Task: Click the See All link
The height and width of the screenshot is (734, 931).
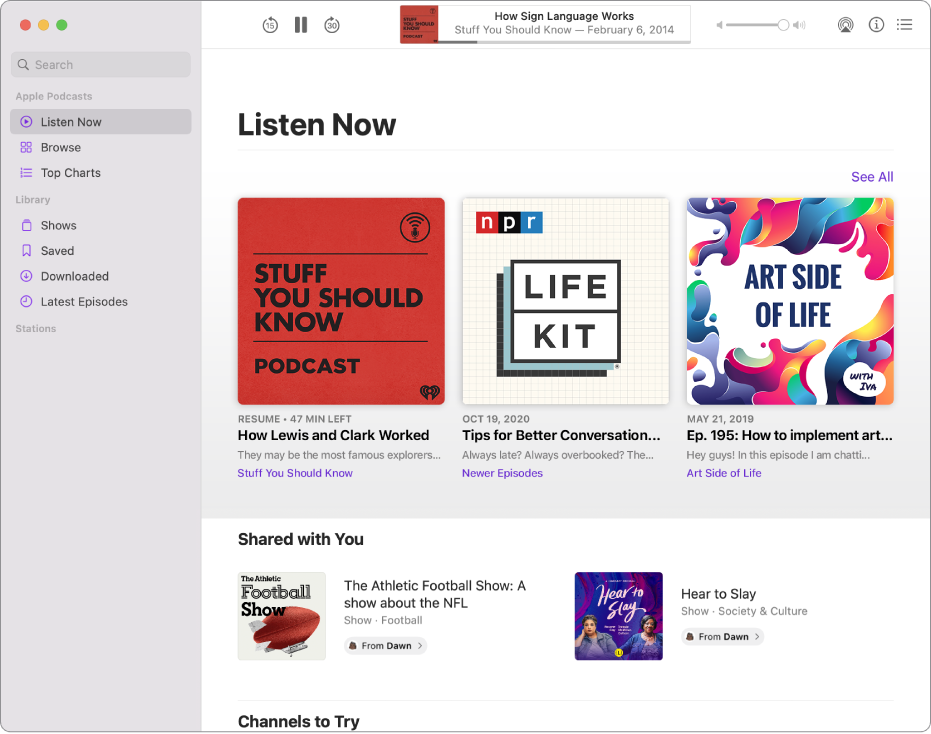Action: pyautogui.click(x=871, y=177)
